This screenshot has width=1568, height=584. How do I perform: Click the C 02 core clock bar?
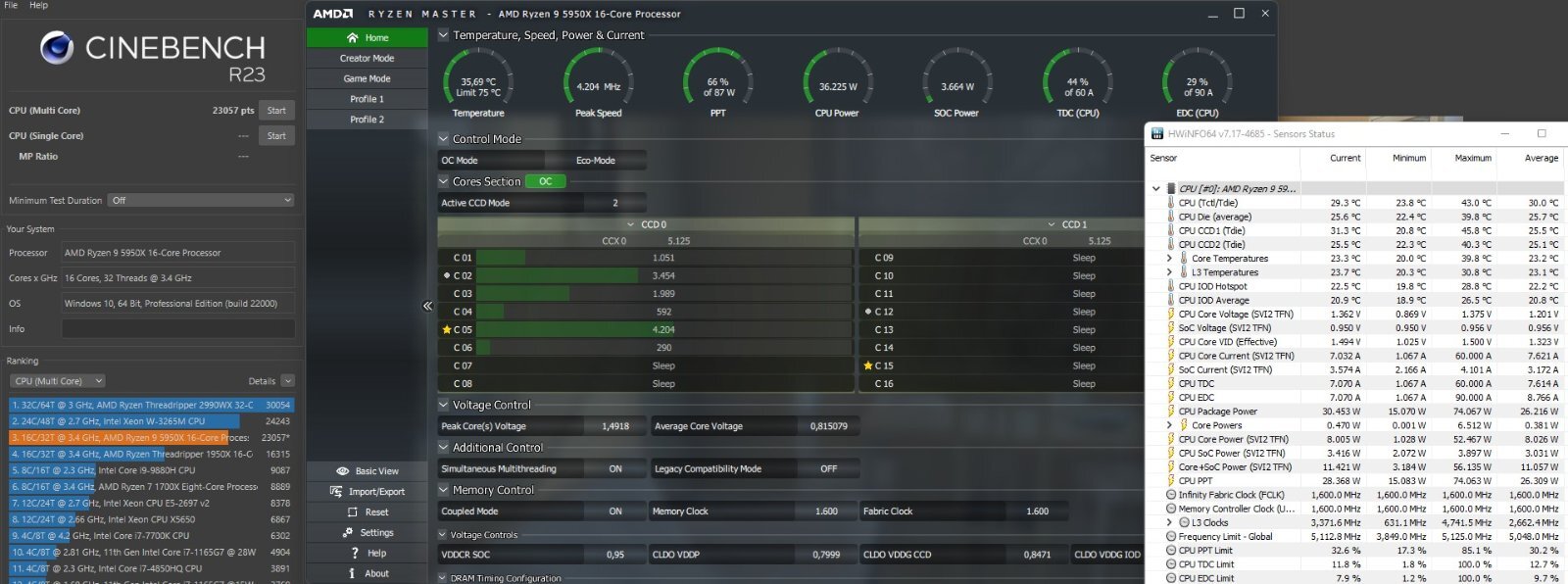pos(663,276)
